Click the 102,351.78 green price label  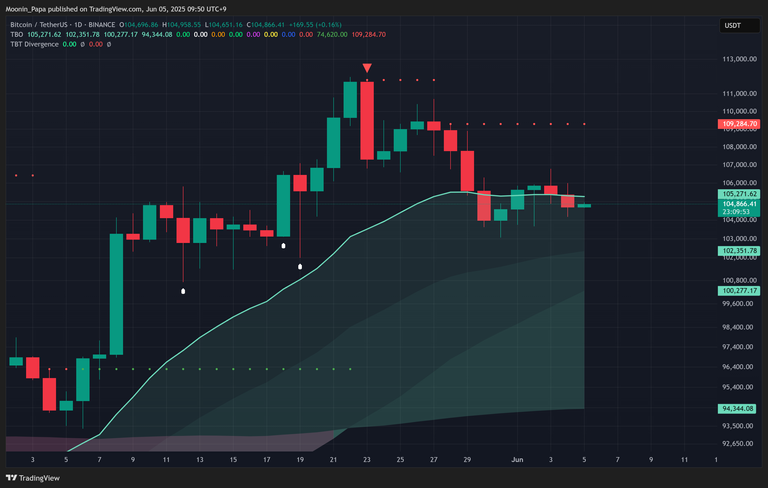[x=740, y=250]
